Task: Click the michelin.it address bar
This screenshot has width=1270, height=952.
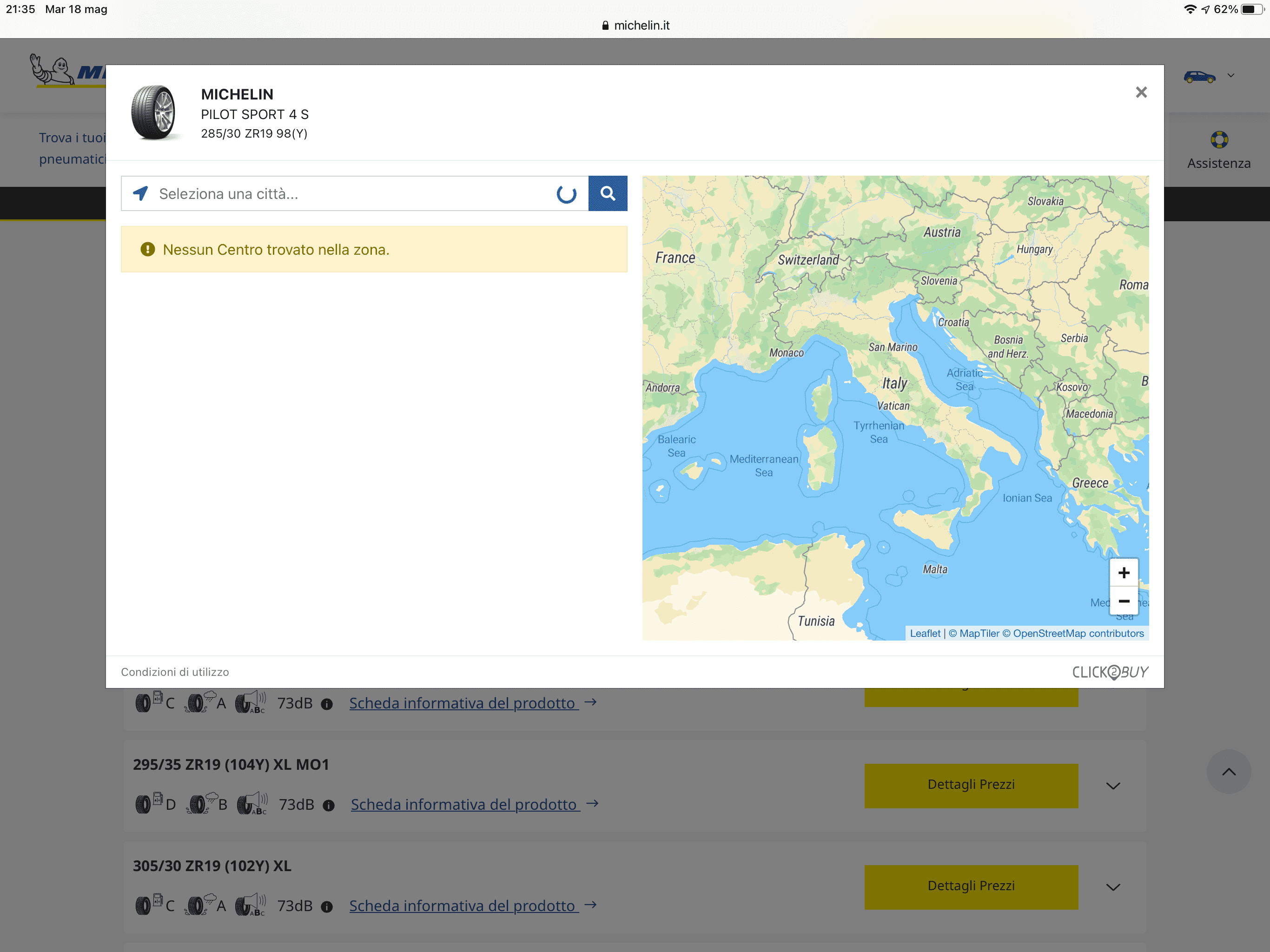Action: tap(635, 25)
